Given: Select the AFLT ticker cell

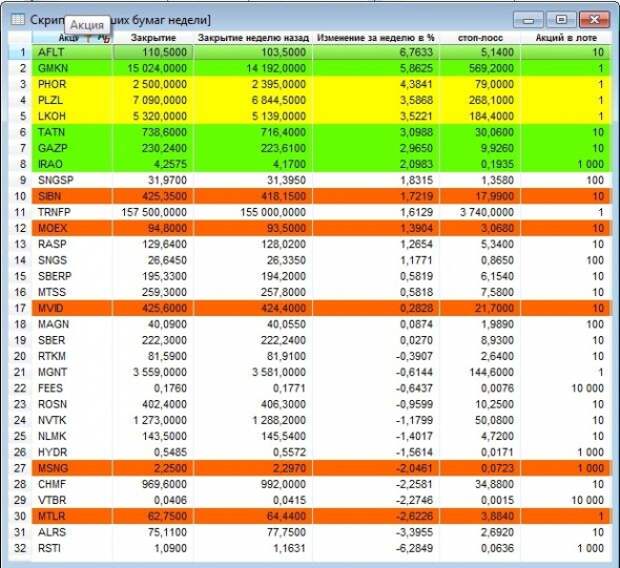Looking at the screenshot, I should pos(72,52).
